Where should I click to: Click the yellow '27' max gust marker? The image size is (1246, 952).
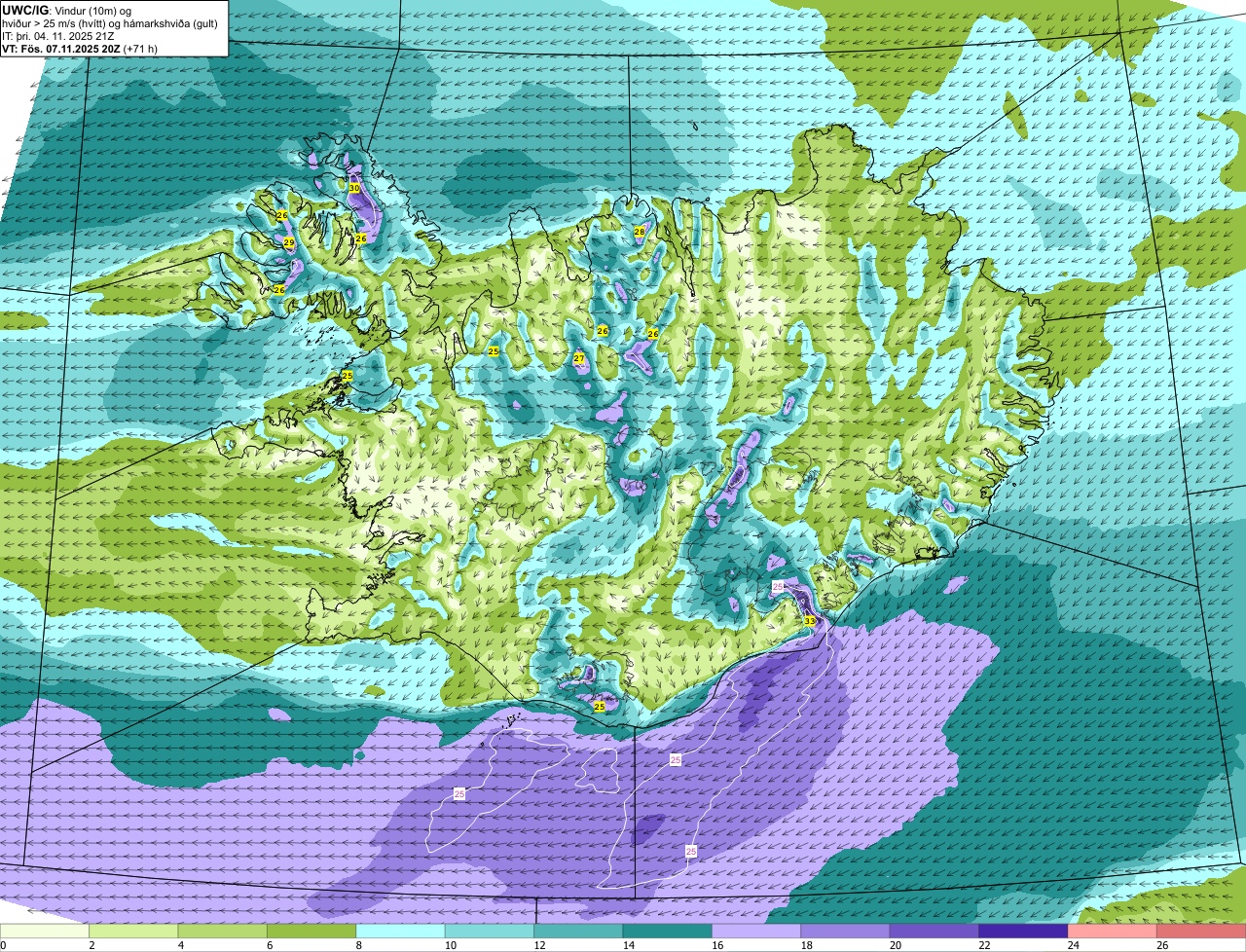tap(579, 359)
